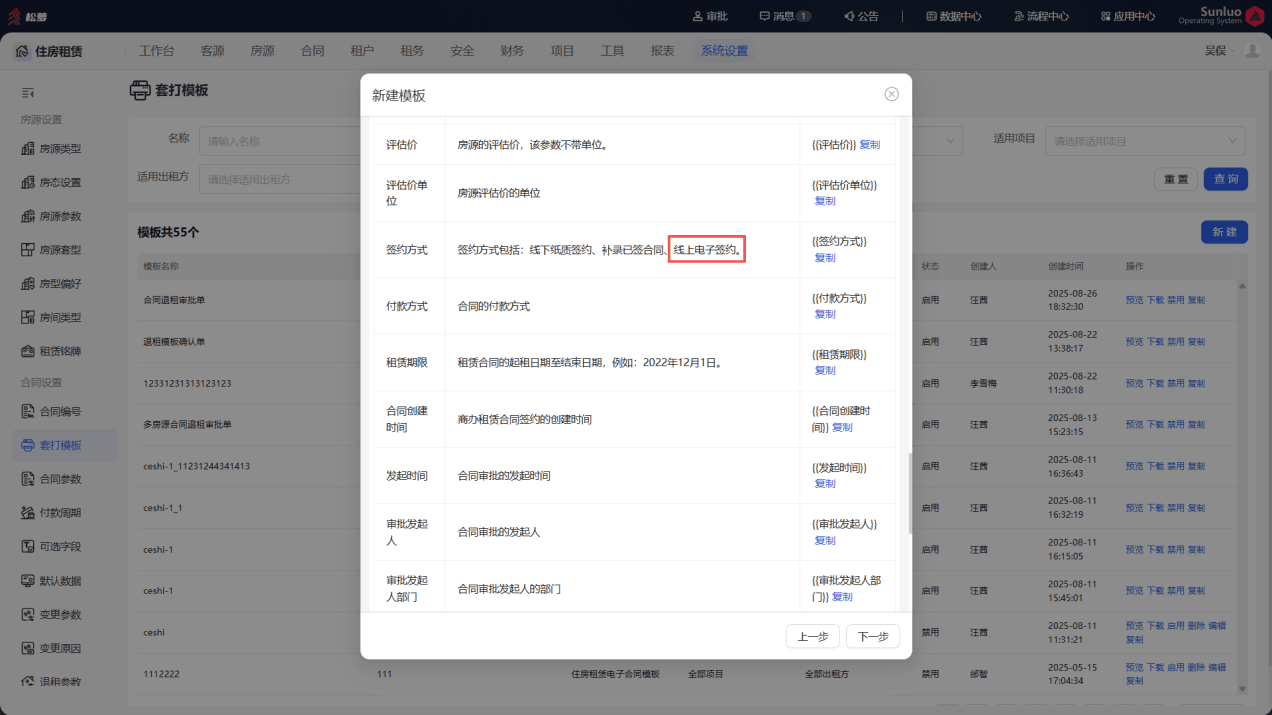
Task: Open 消息 notifications in top bar
Action: [784, 16]
